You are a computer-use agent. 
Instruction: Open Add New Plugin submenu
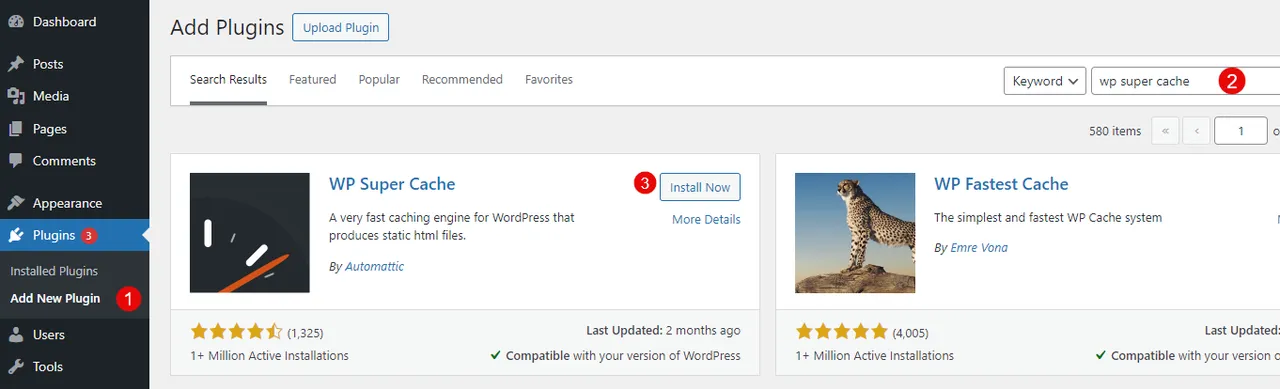pos(55,298)
